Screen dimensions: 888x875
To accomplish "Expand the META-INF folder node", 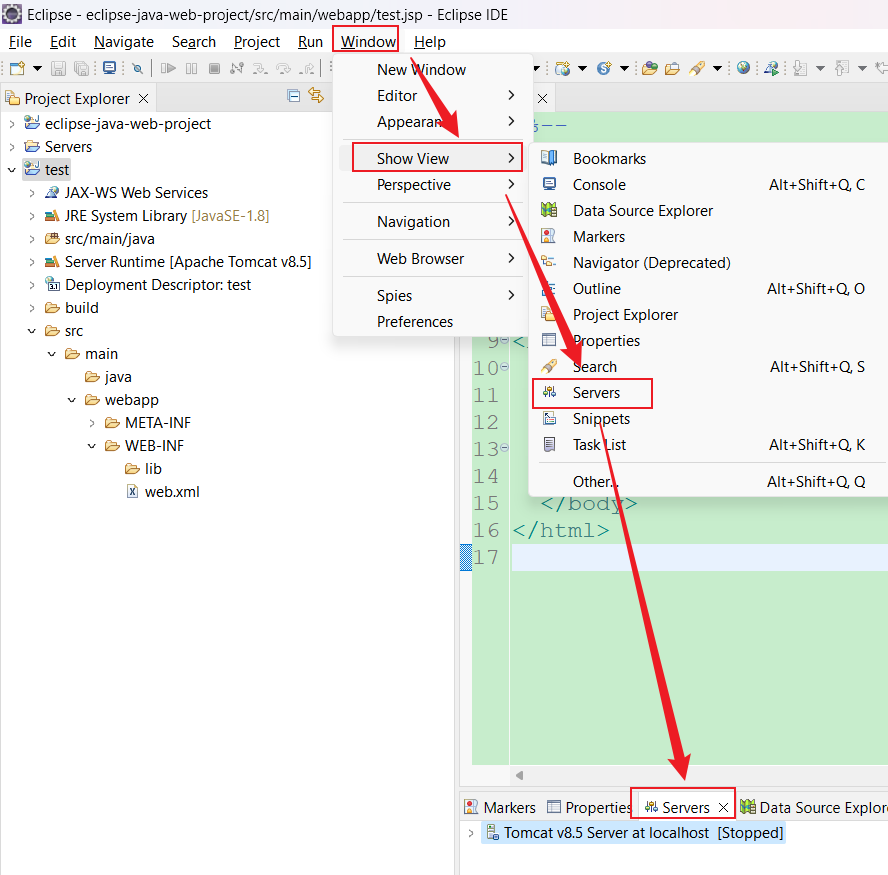I will (92, 423).
